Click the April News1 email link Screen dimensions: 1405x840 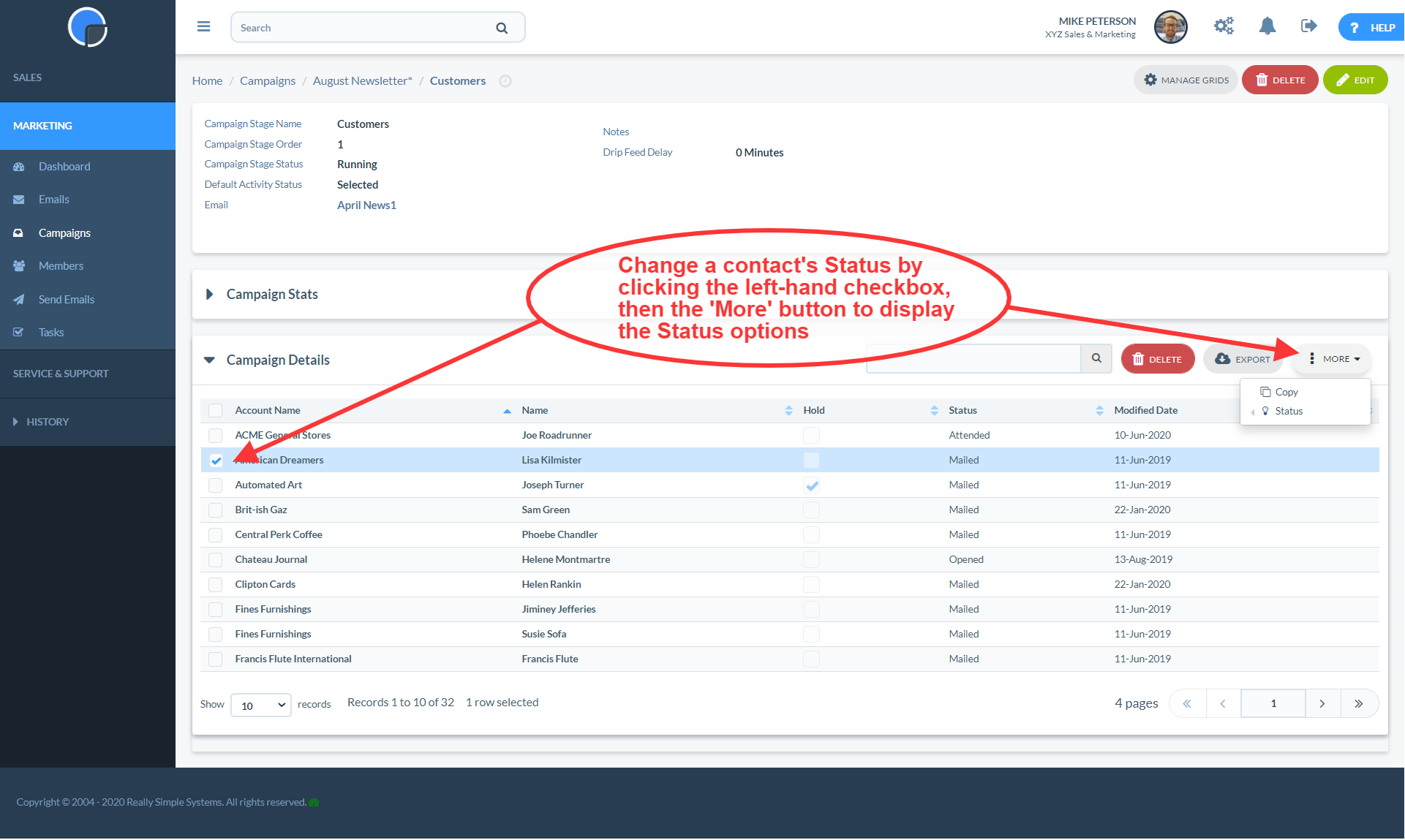pyautogui.click(x=365, y=204)
